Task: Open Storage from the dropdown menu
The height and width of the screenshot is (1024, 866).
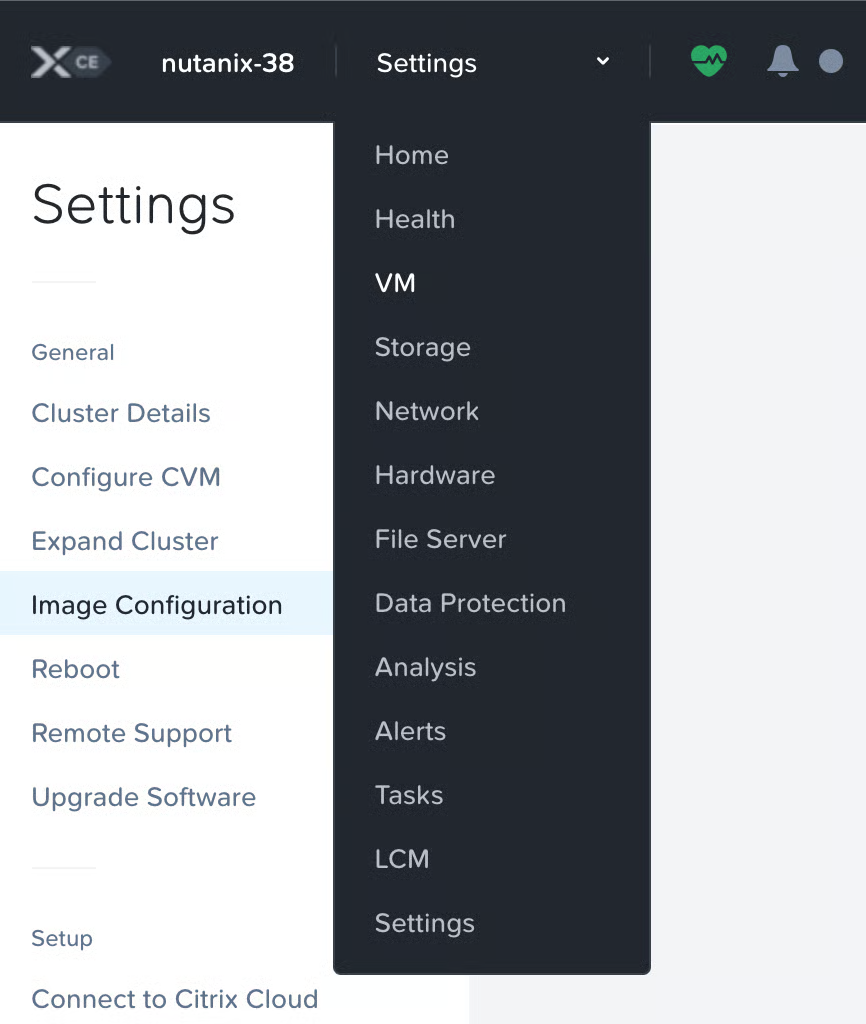Action: click(422, 347)
